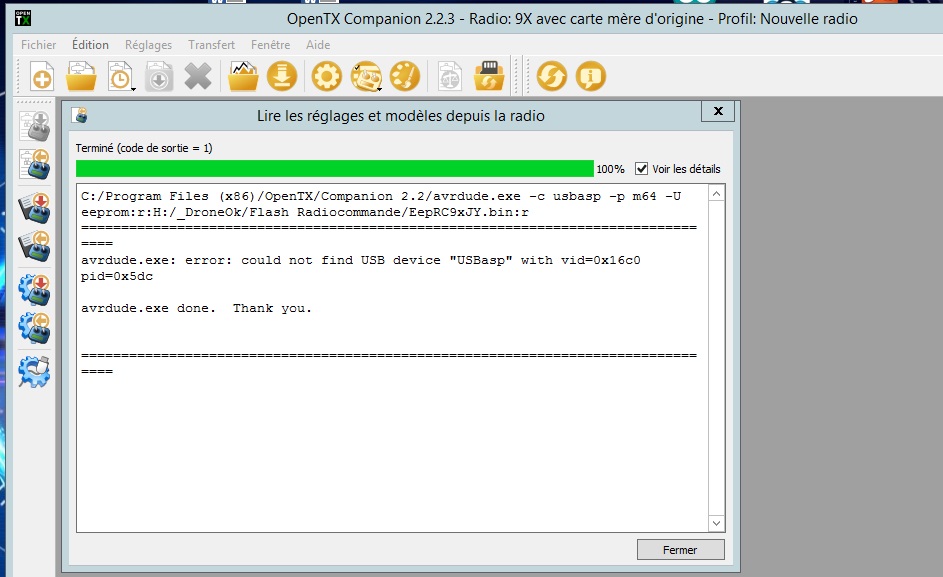
Task: Click Read models from radio sidebar icon
Action: [34, 164]
